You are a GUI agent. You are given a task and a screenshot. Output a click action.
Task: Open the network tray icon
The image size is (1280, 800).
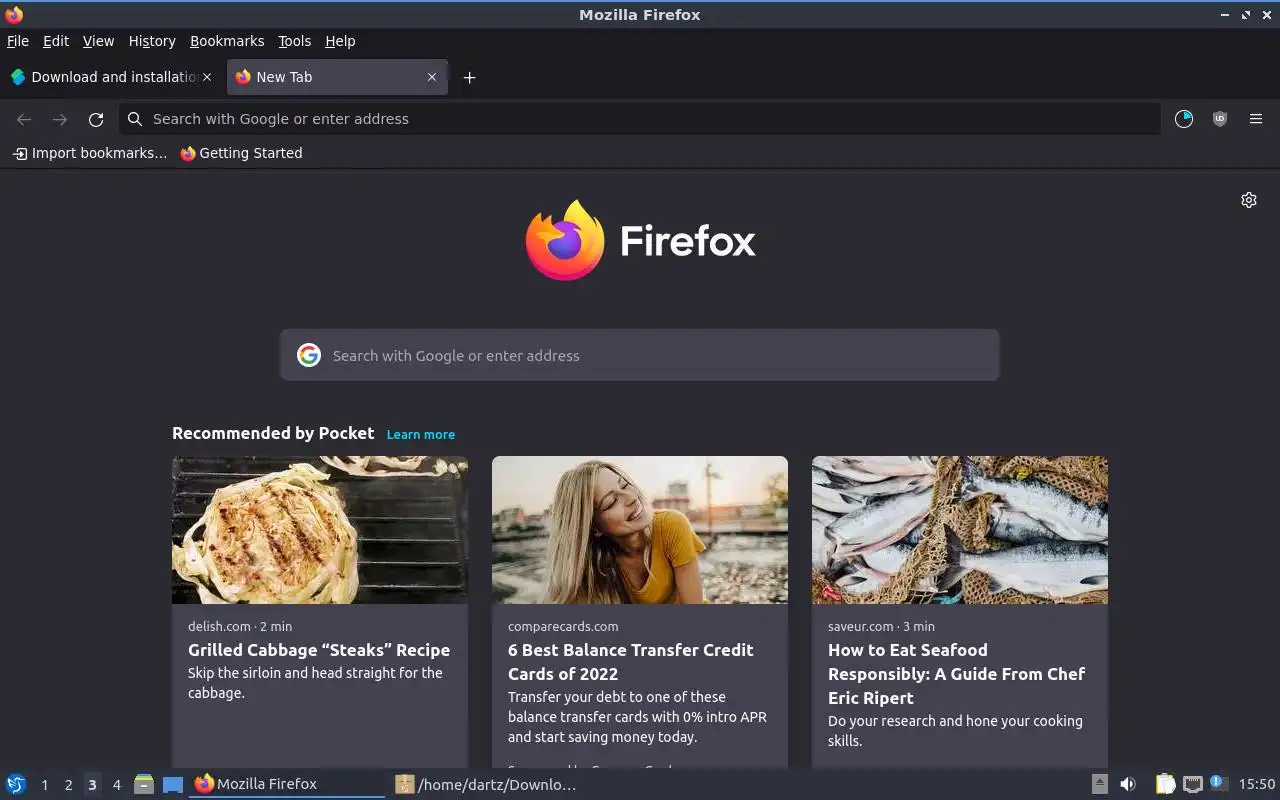1192,784
